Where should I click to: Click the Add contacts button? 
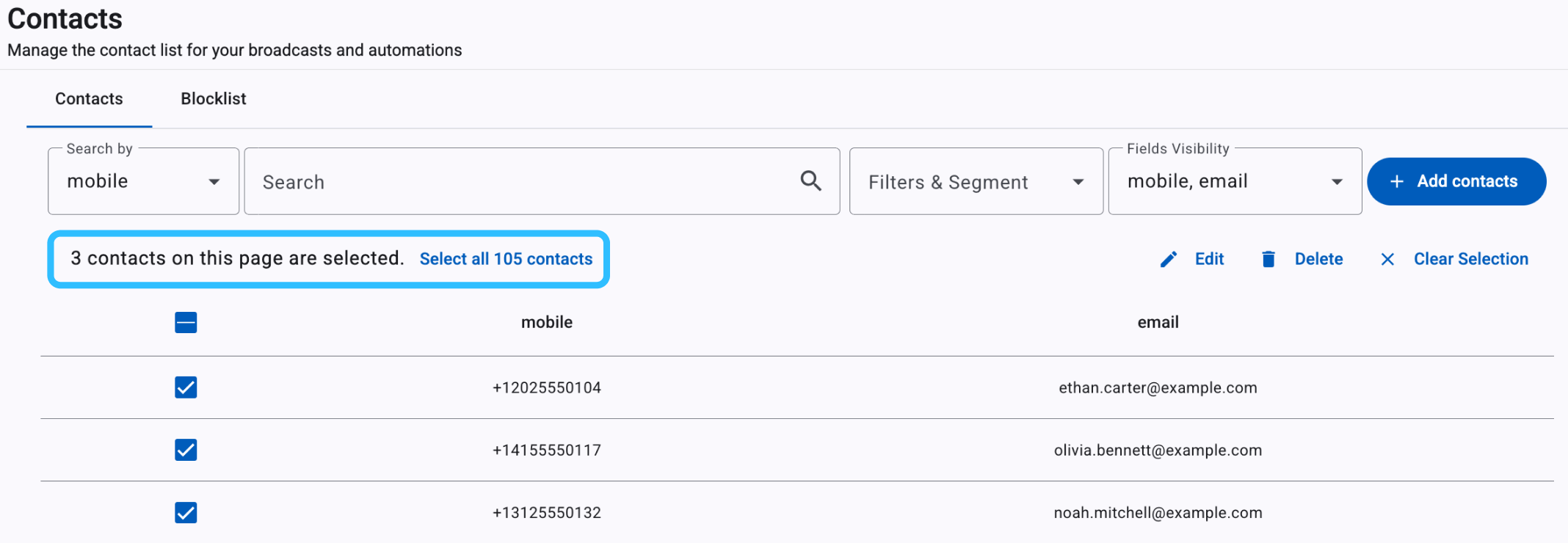pos(1456,181)
